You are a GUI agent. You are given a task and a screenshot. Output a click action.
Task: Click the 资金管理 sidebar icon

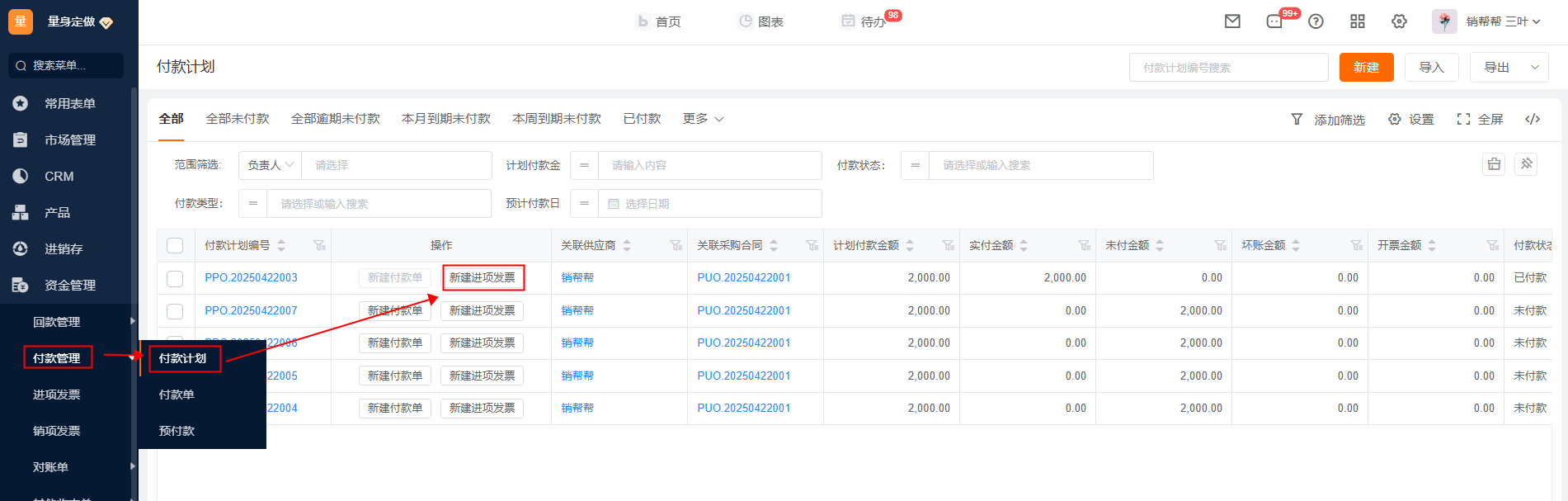21,285
